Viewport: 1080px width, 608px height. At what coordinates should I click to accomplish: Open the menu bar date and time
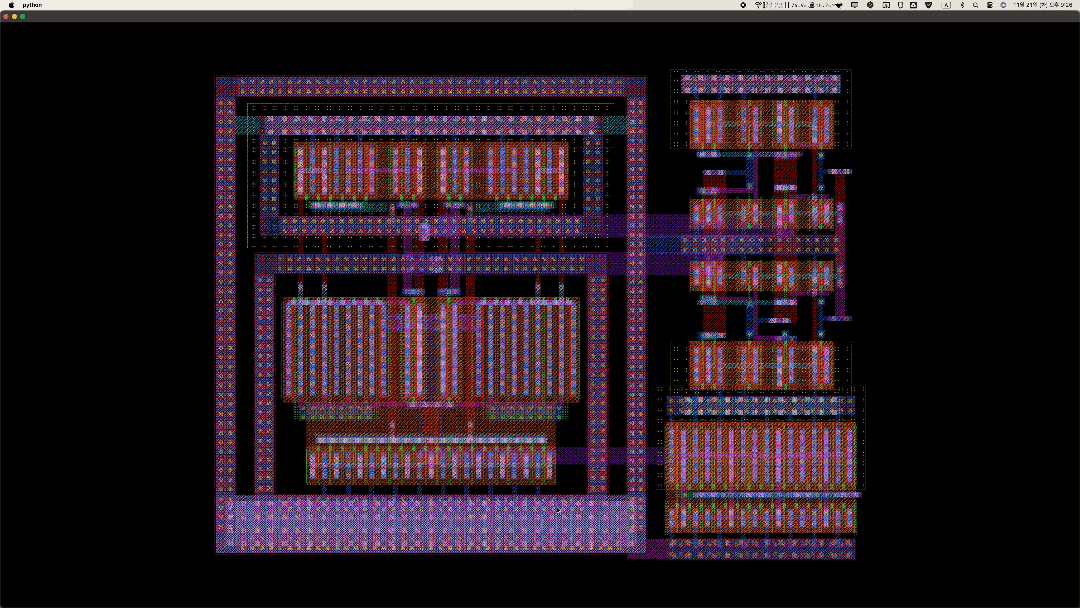(x=1043, y=5)
